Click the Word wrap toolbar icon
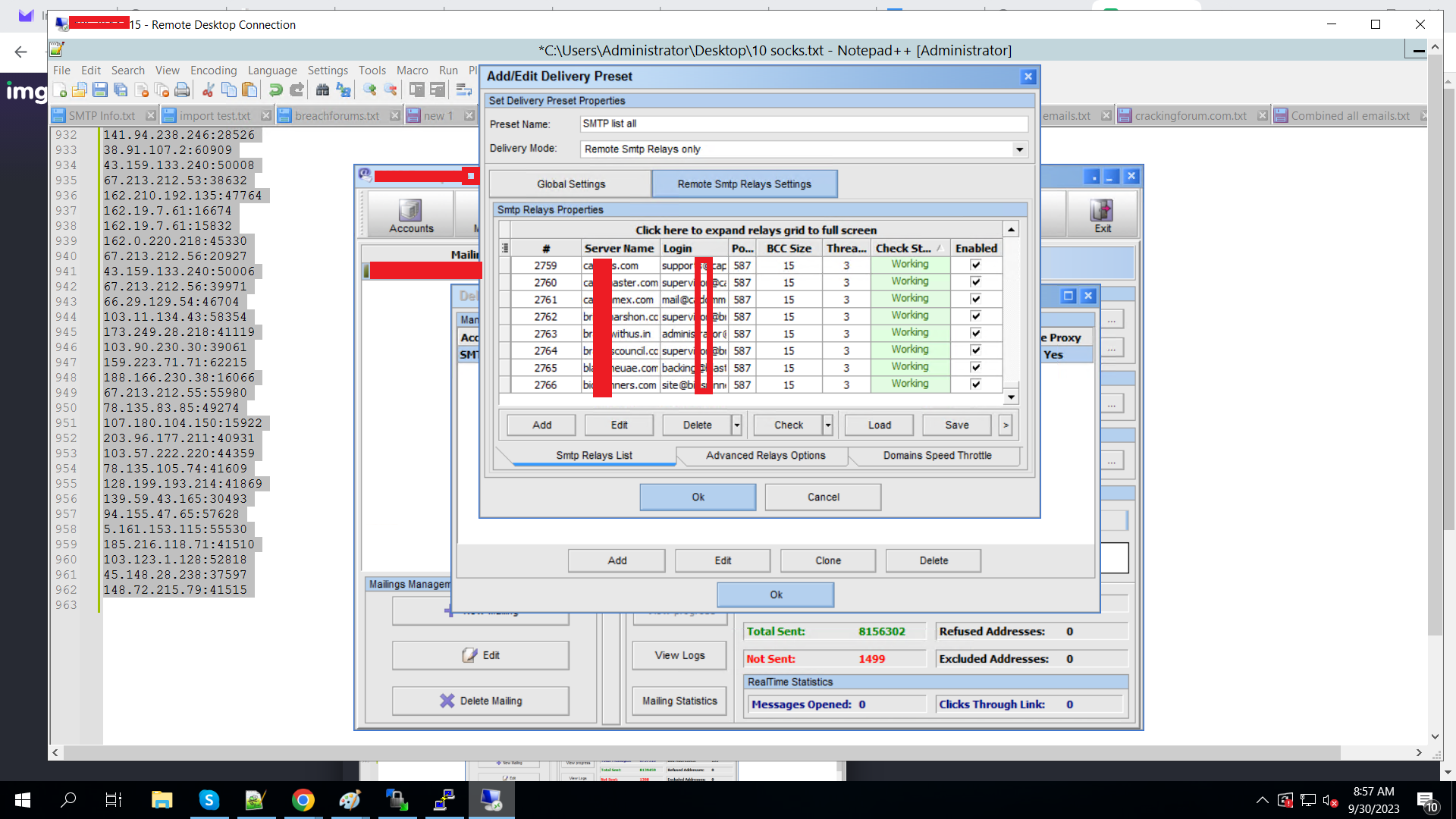Viewport: 1456px width, 819px height. (463, 90)
